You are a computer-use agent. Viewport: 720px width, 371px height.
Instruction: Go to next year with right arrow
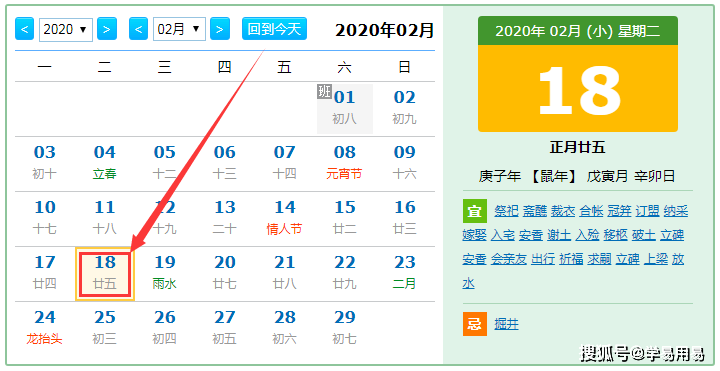point(107,29)
